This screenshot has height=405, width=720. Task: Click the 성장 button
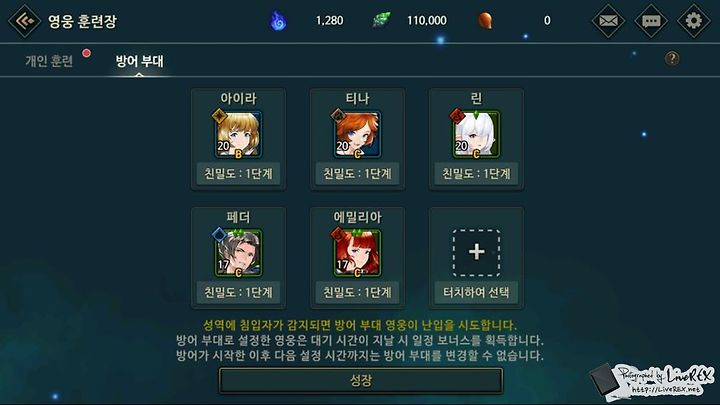click(361, 381)
